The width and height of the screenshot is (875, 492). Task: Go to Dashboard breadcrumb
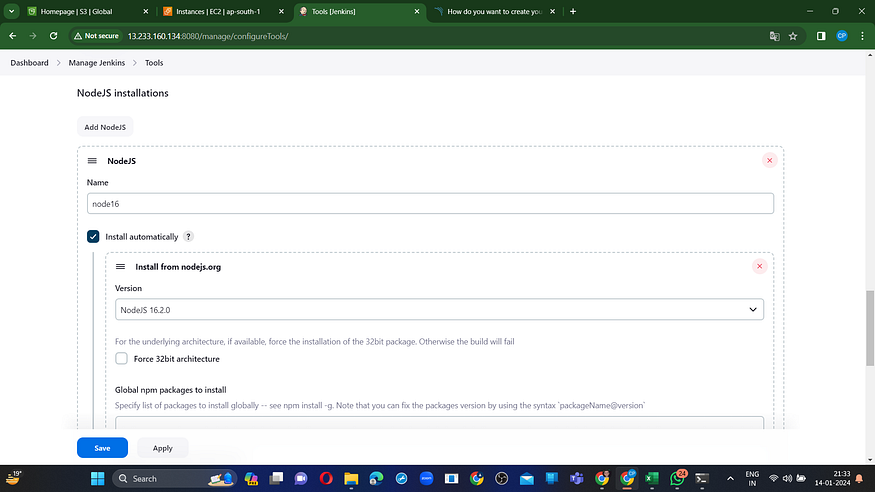point(29,63)
